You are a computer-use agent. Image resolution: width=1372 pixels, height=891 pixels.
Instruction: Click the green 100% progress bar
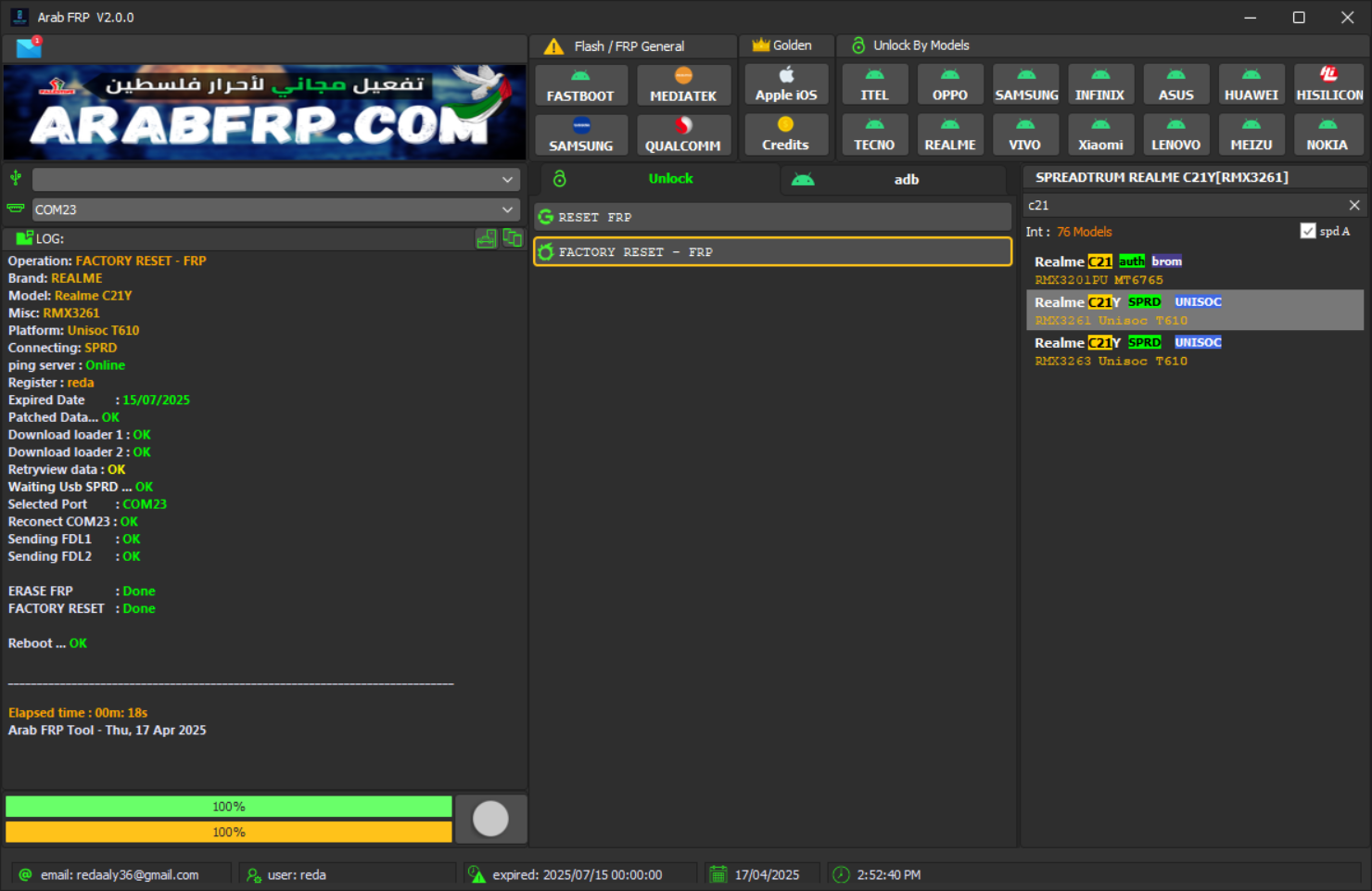[229, 807]
